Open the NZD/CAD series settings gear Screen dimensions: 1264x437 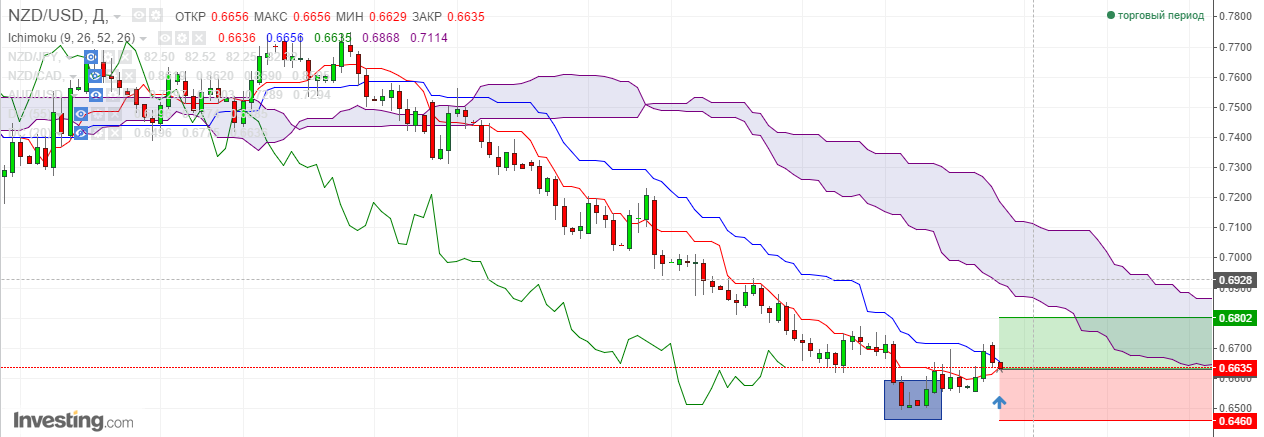[x=113, y=76]
